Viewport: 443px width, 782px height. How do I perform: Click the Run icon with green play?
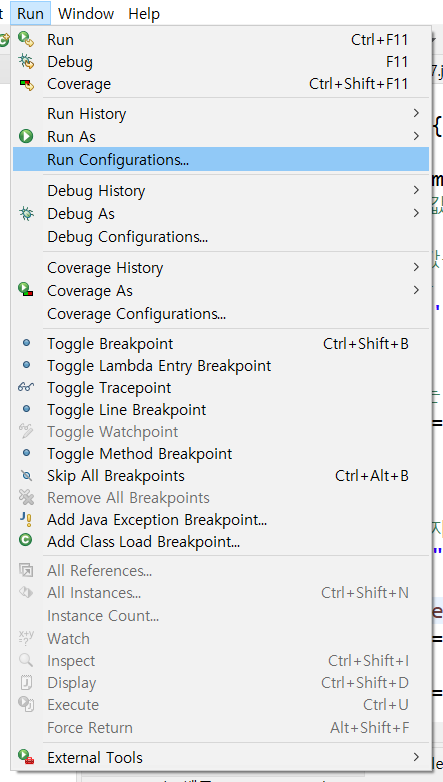(25, 39)
